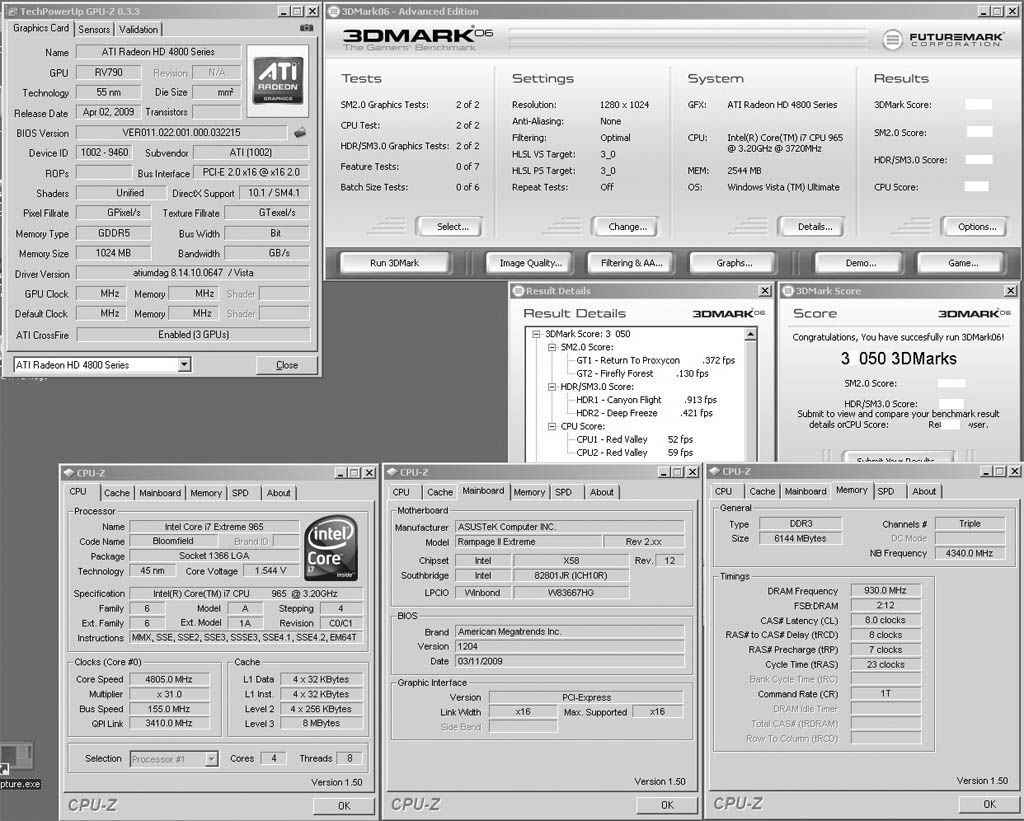Open Graphs... in 3DMark06
The height and width of the screenshot is (821, 1024).
point(733,263)
